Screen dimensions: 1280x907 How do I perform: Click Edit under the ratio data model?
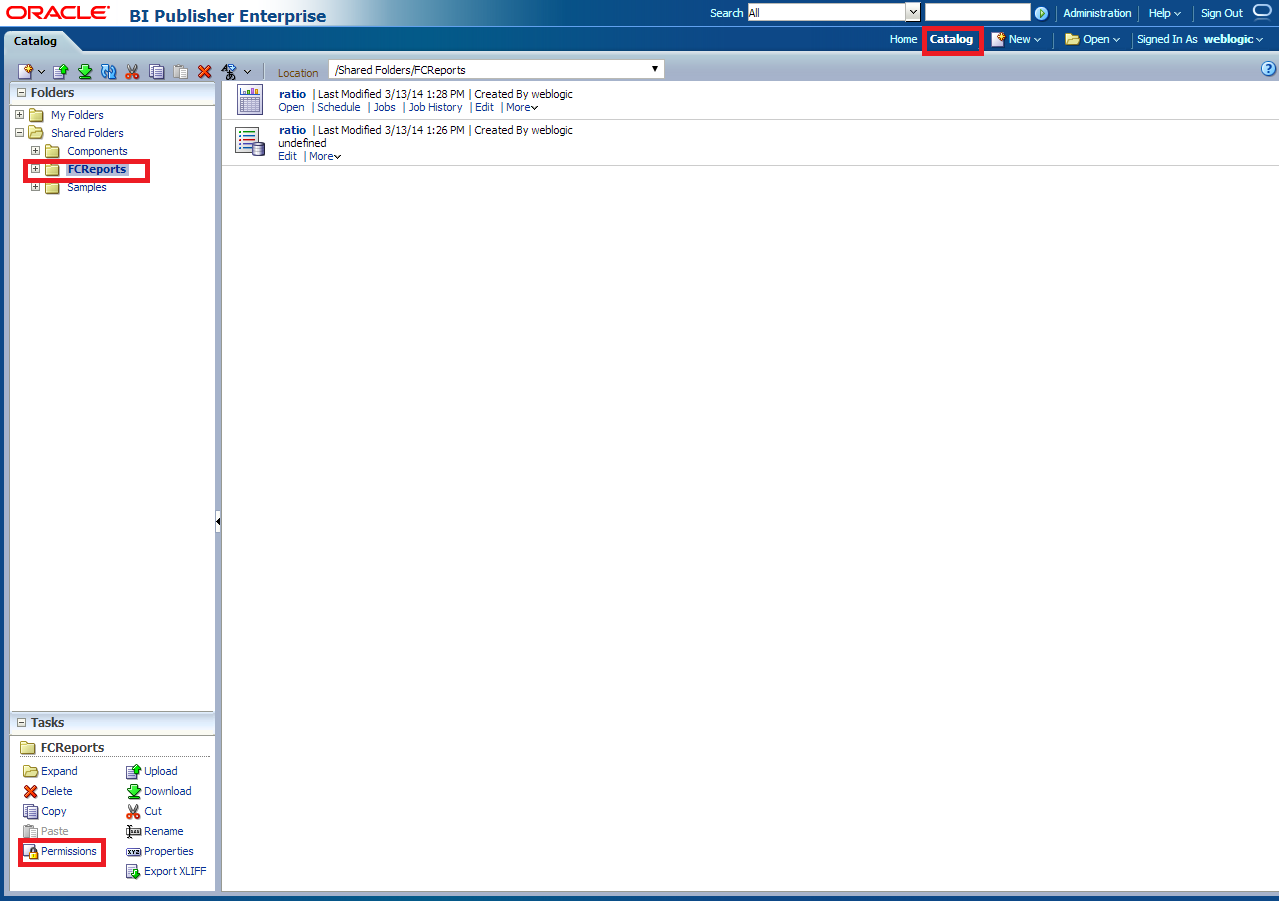[x=287, y=156]
